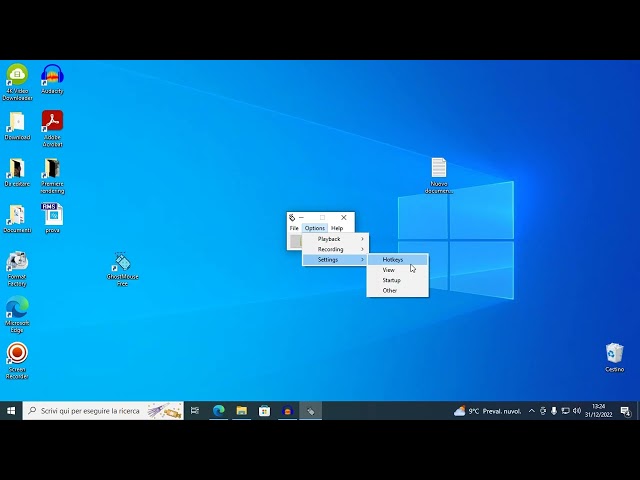Image resolution: width=640 pixels, height=480 pixels.
Task: Open the weather widget showing 9°C
Action: pyautogui.click(x=487, y=411)
